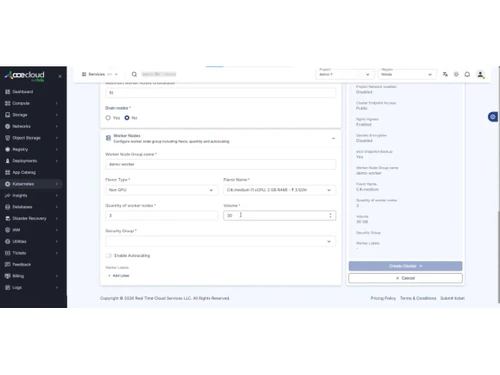Screen dimensions: 500x375
Task: Open the Pricing Policy link
Action: pos(383,298)
